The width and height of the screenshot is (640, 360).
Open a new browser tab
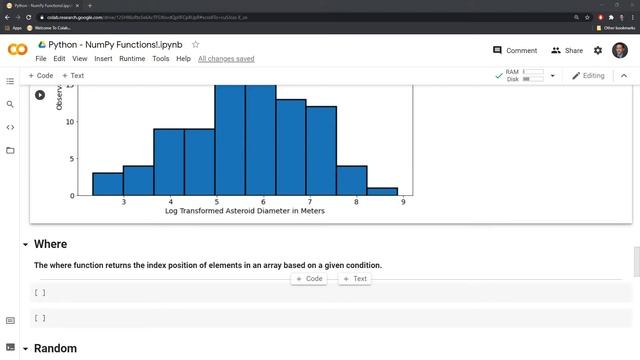(90, 6)
